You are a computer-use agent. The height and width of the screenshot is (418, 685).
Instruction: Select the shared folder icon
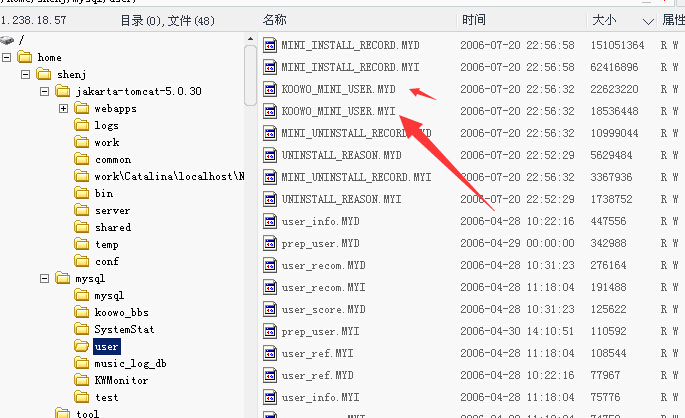click(x=82, y=227)
